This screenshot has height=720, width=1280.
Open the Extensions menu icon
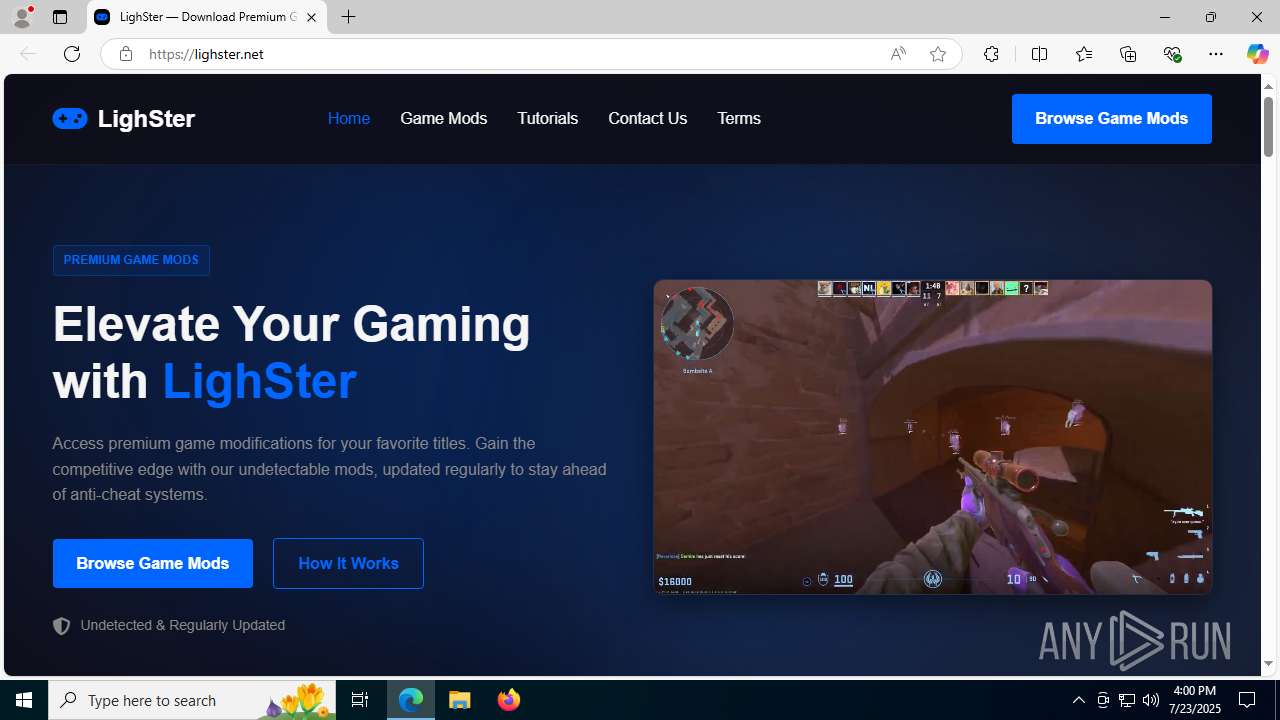click(990, 54)
